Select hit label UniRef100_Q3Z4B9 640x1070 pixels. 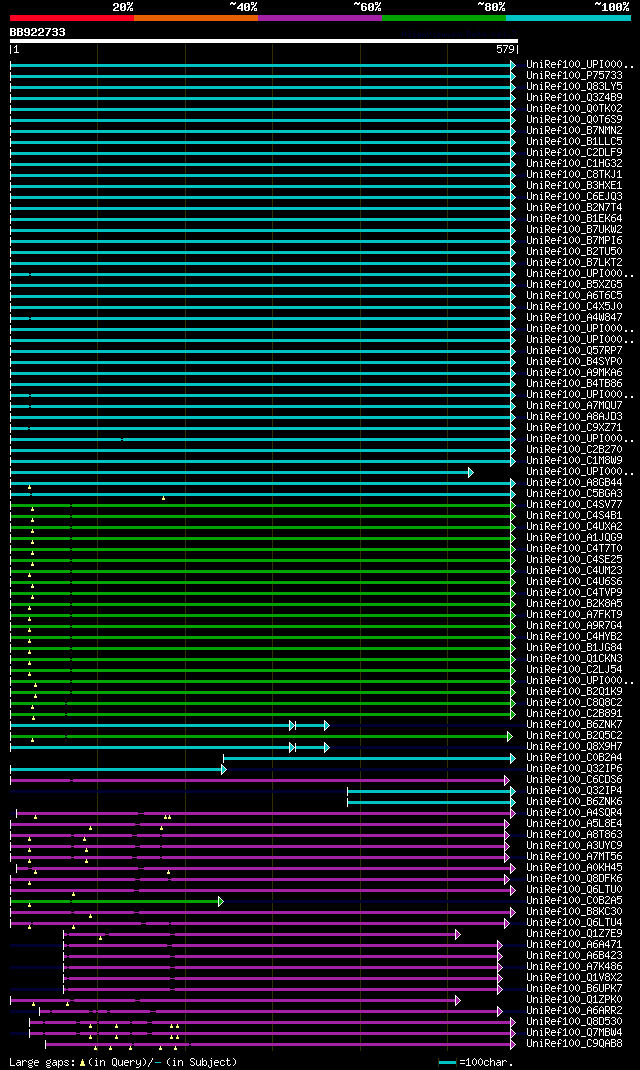point(574,98)
